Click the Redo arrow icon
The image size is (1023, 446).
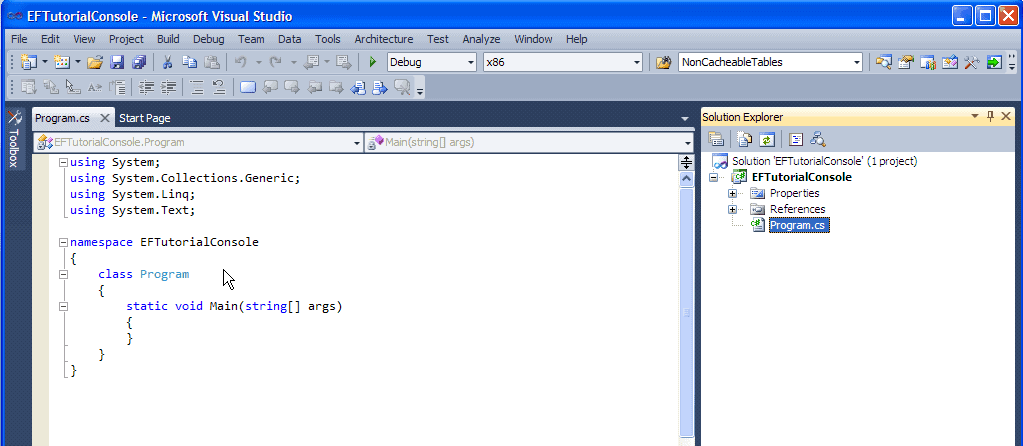275,62
